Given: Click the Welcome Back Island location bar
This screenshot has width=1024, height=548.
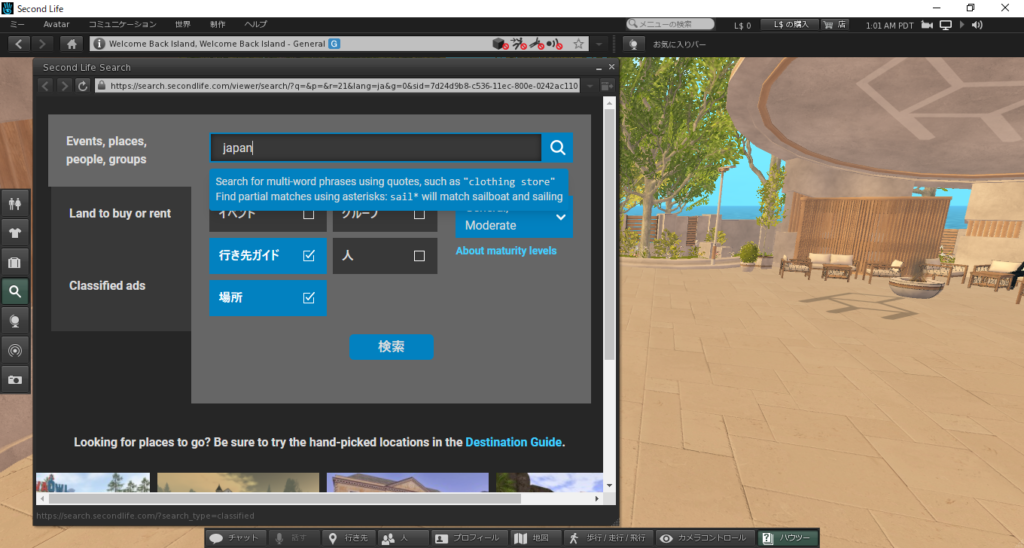Looking at the screenshot, I should (x=340, y=44).
